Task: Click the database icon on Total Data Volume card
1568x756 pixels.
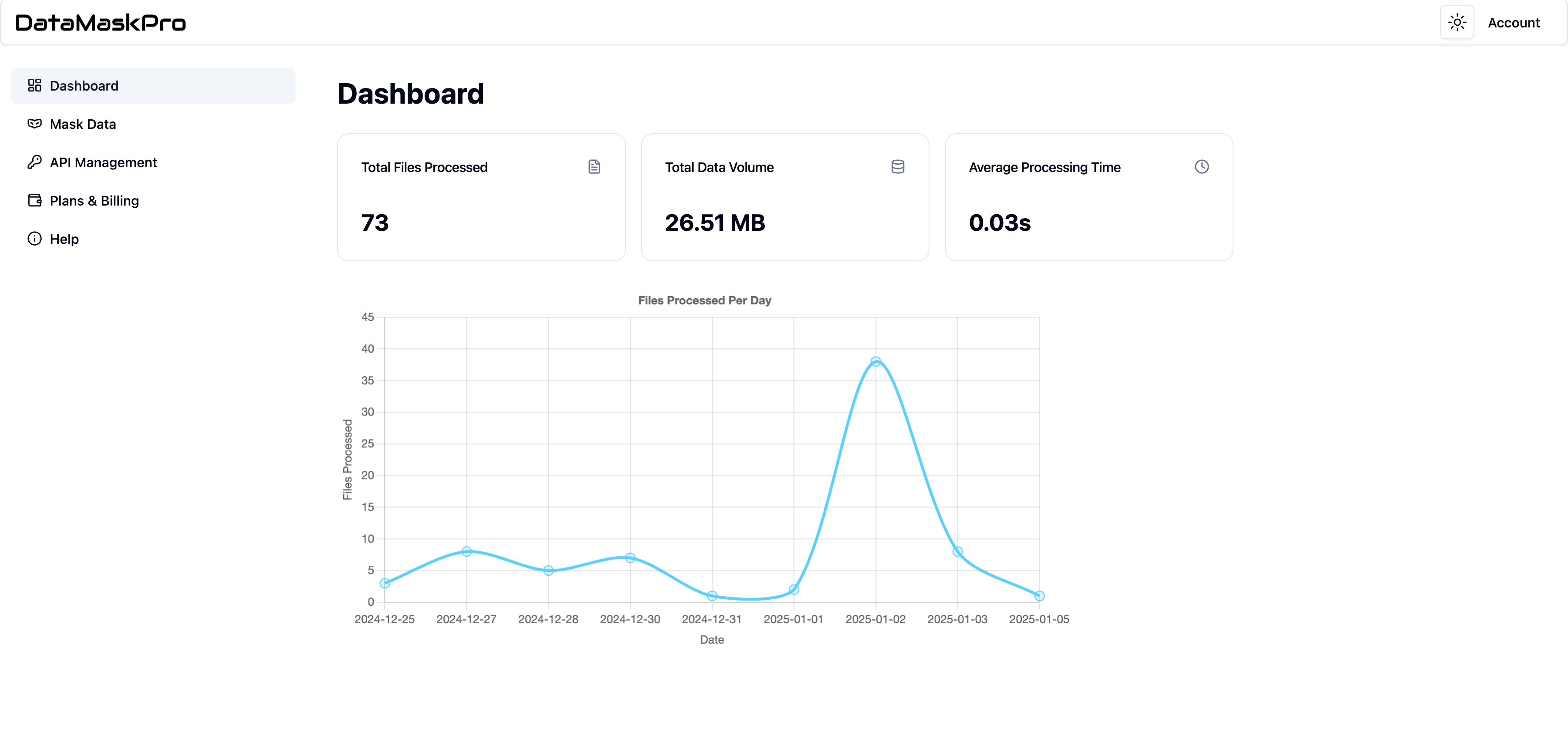Action: 898,166
